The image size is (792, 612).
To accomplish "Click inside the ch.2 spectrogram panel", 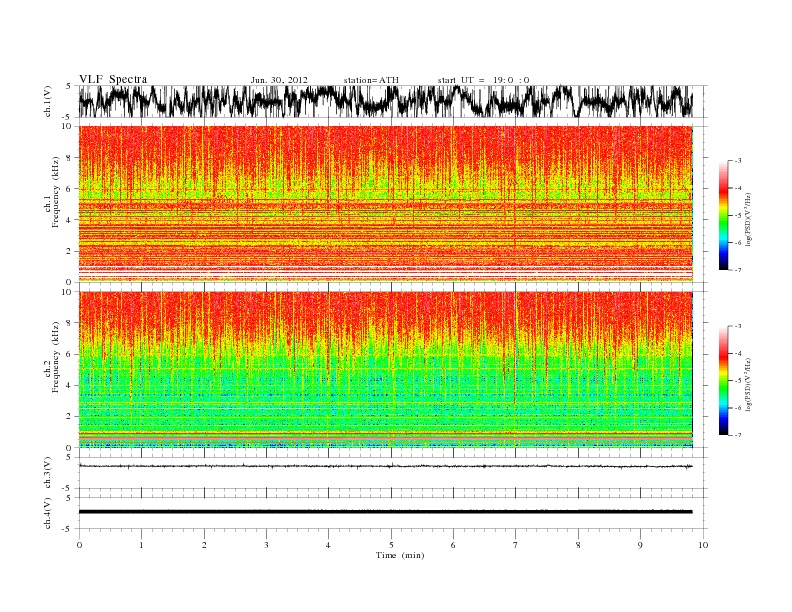I will click(385, 370).
